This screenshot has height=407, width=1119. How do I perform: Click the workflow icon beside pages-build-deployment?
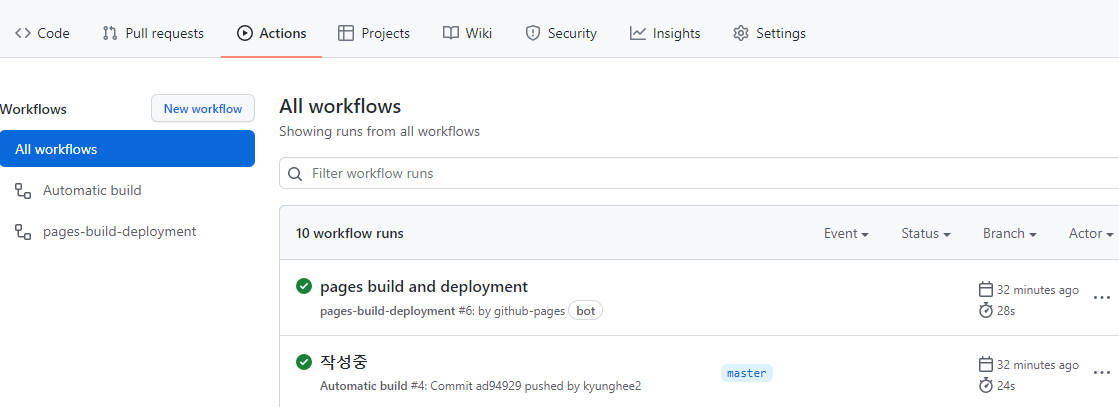(x=23, y=231)
